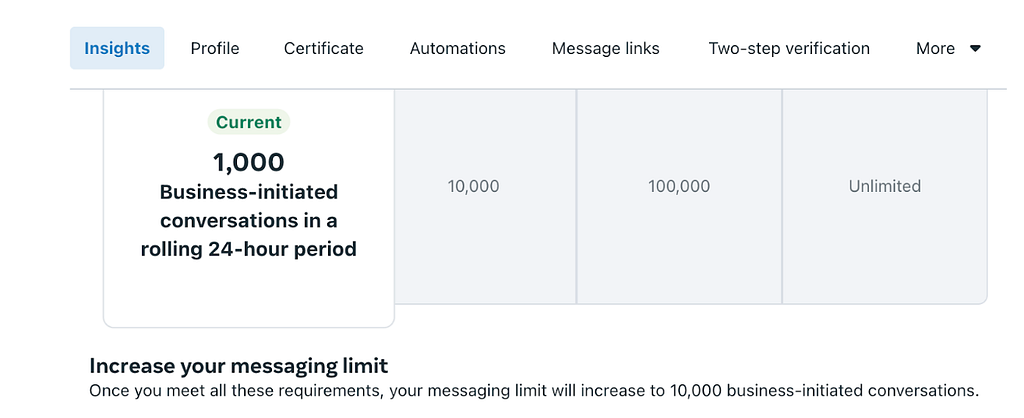Click the 'rolling 24-hour period' line
1024x418 pixels.
tap(249, 249)
